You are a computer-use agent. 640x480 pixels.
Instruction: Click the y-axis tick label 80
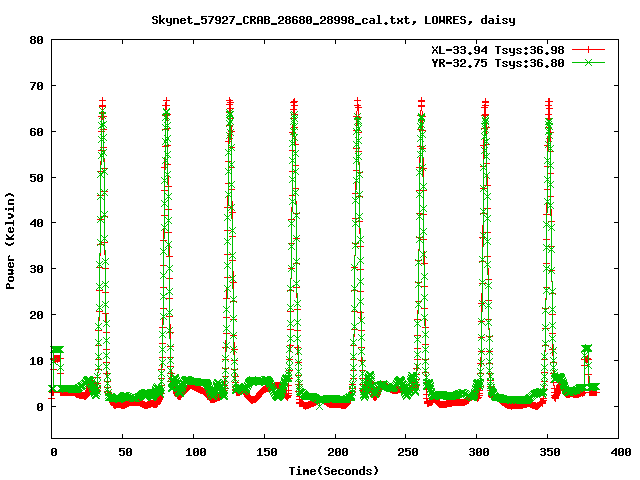37,40
